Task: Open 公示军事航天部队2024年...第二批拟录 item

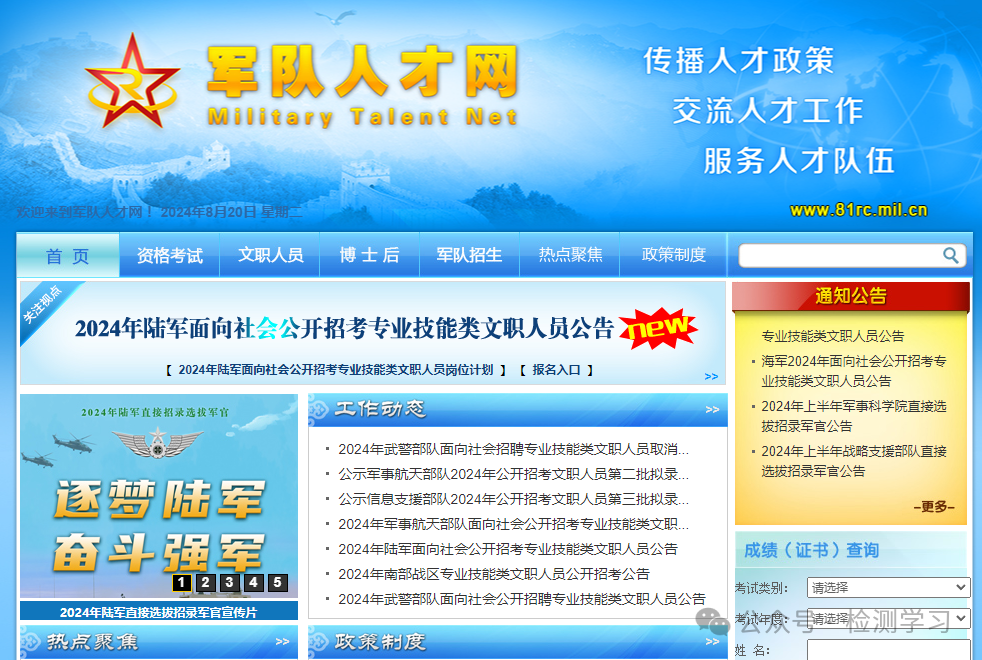Action: [514, 474]
